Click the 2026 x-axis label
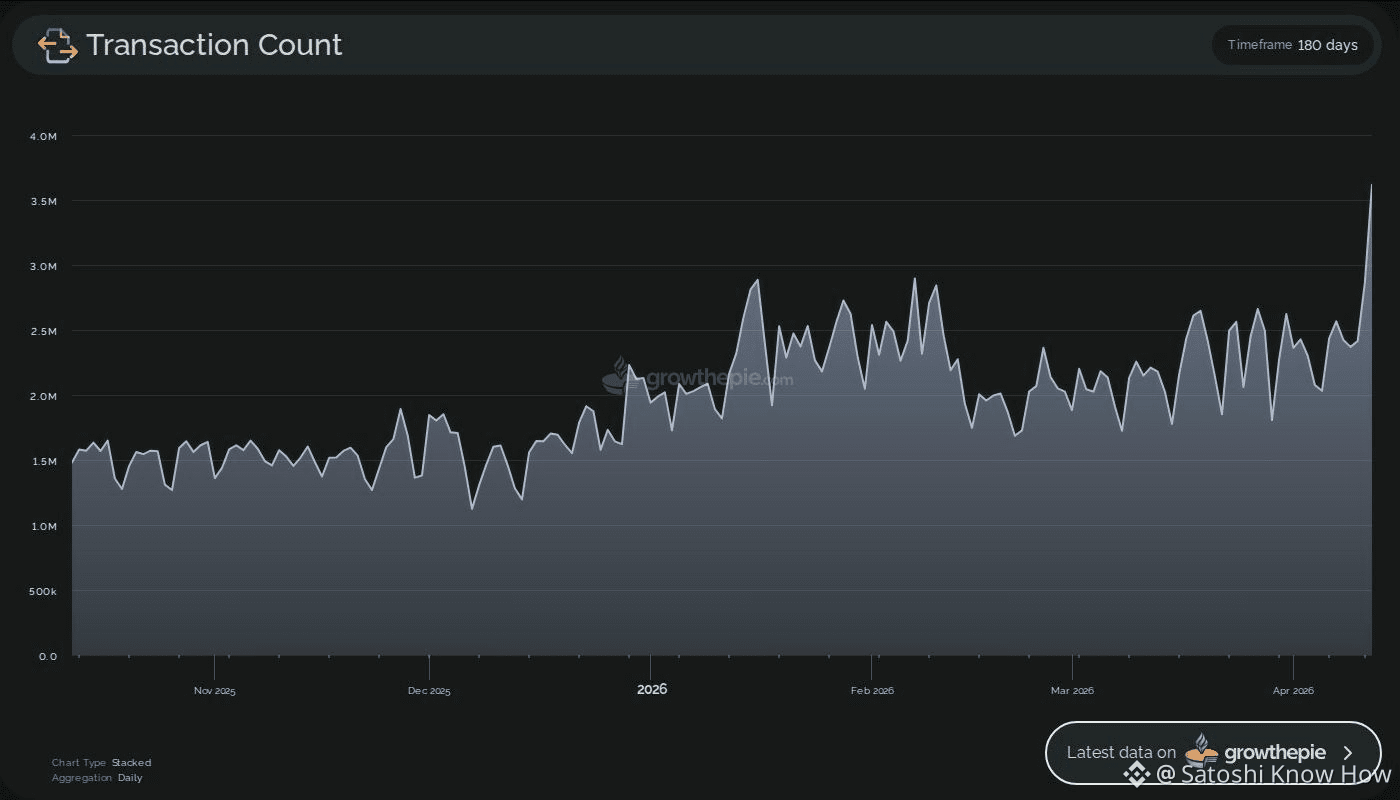 [x=651, y=689]
